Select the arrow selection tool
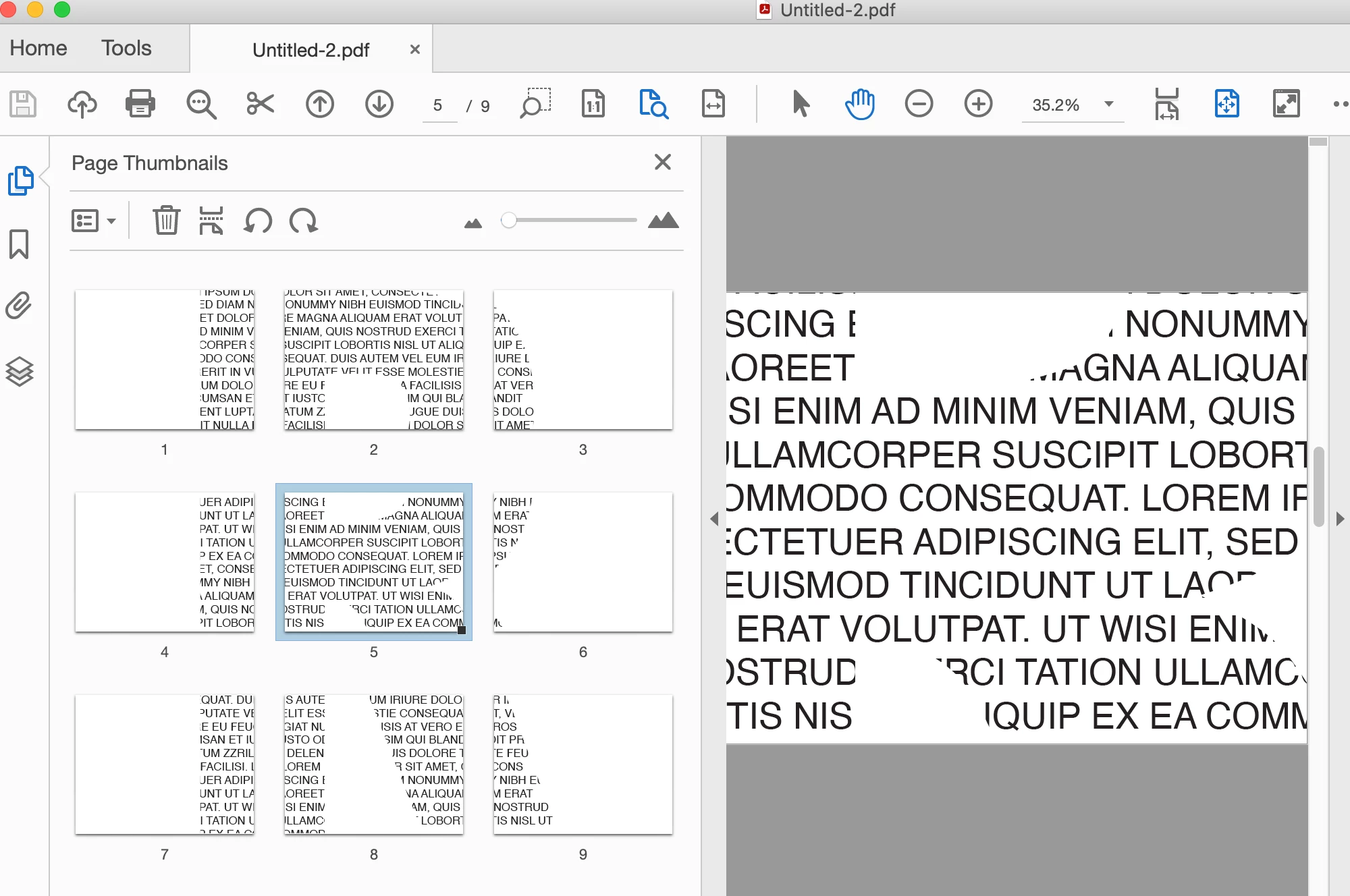Viewport: 1350px width, 896px height. coord(801,104)
